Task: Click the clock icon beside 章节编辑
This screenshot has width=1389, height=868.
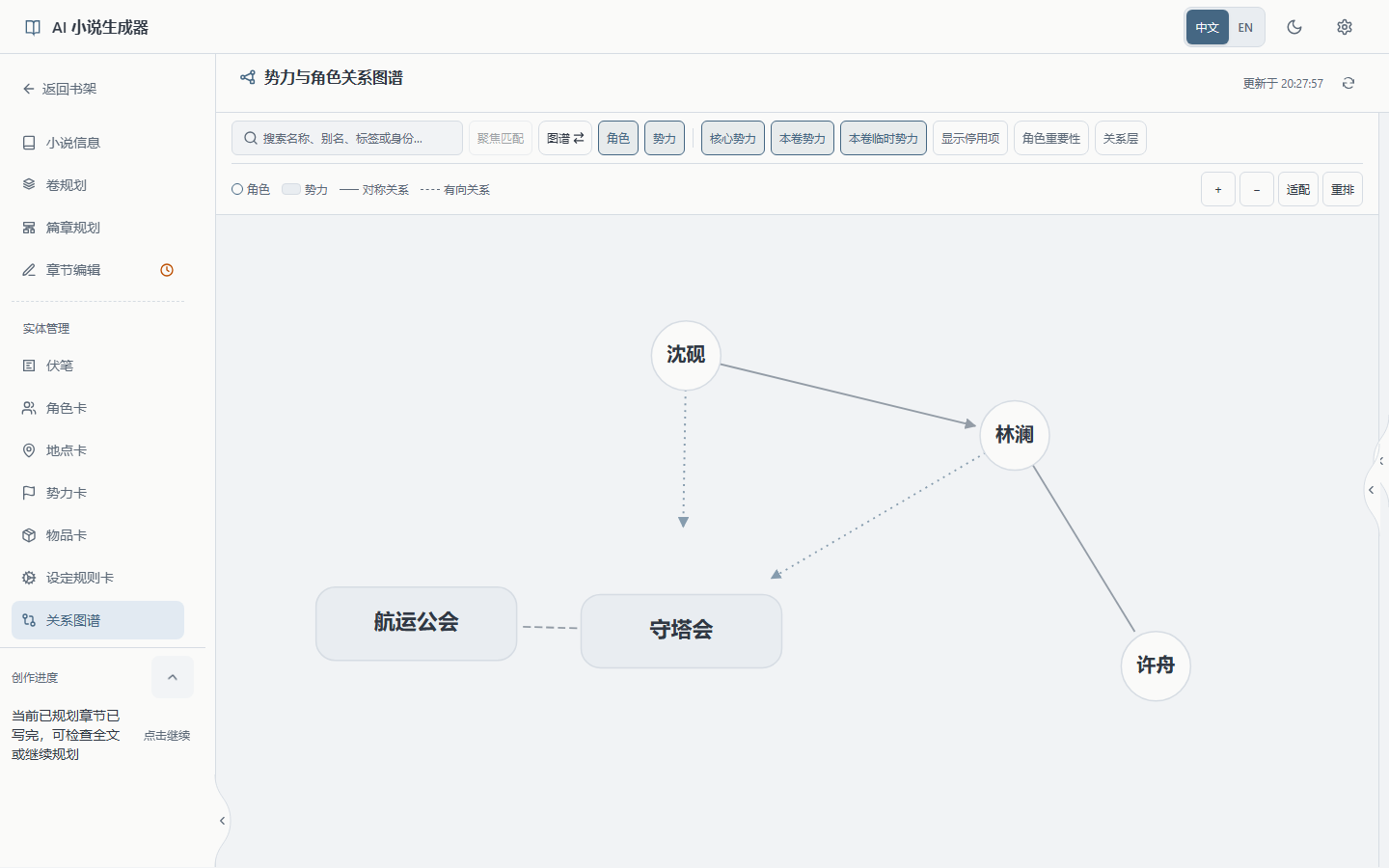Action: click(167, 270)
